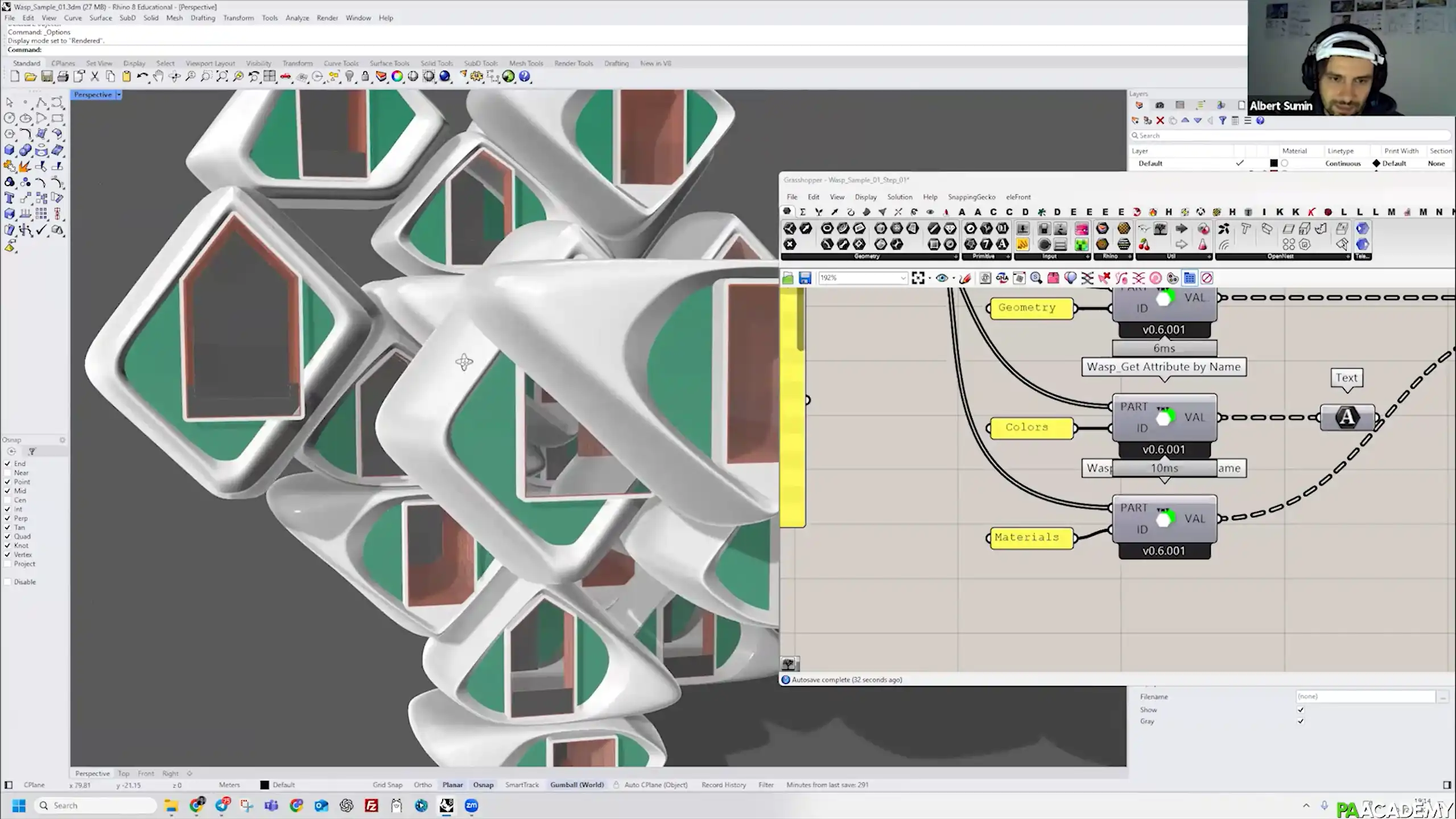Select the Save Document icon in Grasshopper
1456x819 pixels.
pos(805,278)
